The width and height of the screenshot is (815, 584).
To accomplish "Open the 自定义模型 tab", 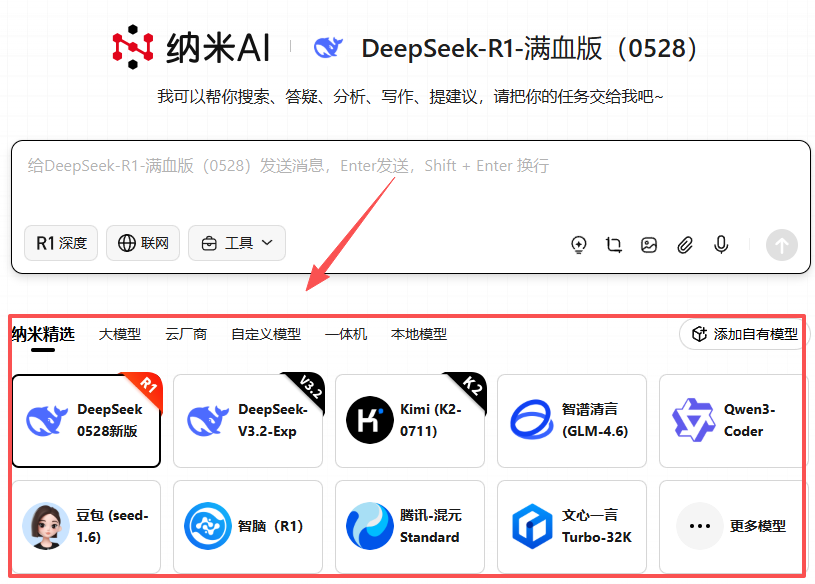I will click(x=266, y=334).
